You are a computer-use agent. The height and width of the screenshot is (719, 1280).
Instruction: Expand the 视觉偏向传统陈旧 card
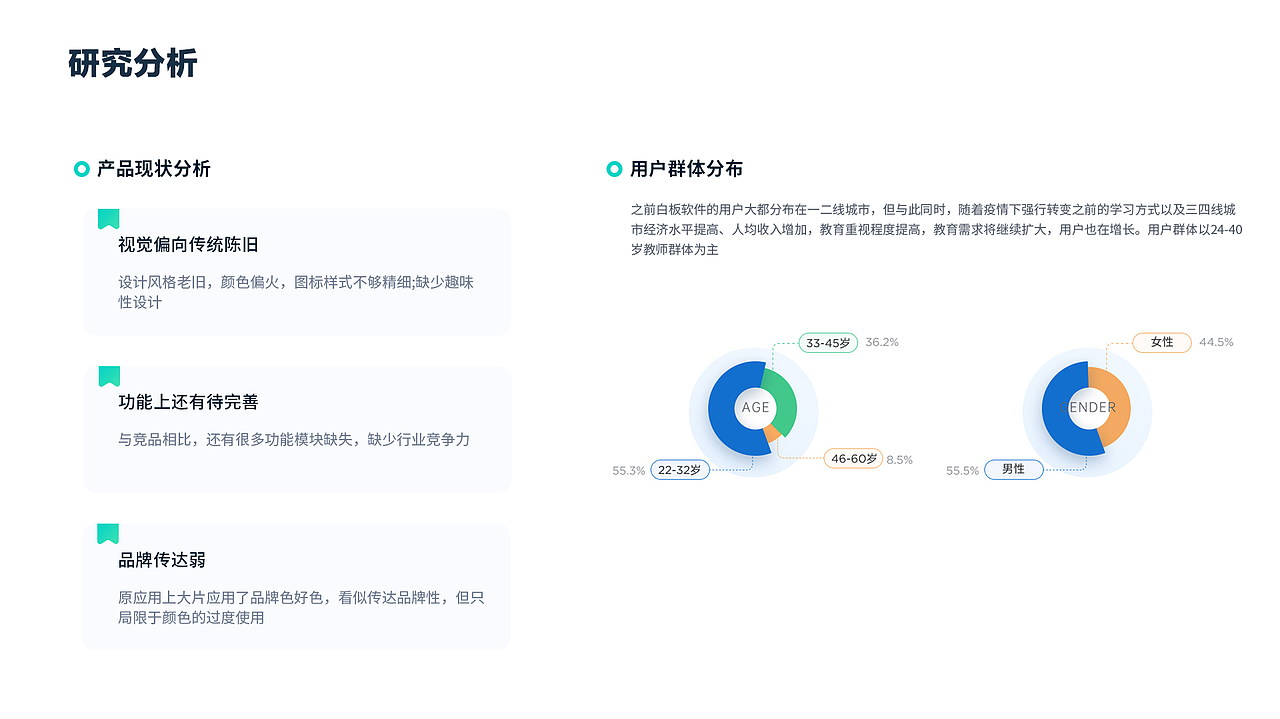(x=296, y=271)
